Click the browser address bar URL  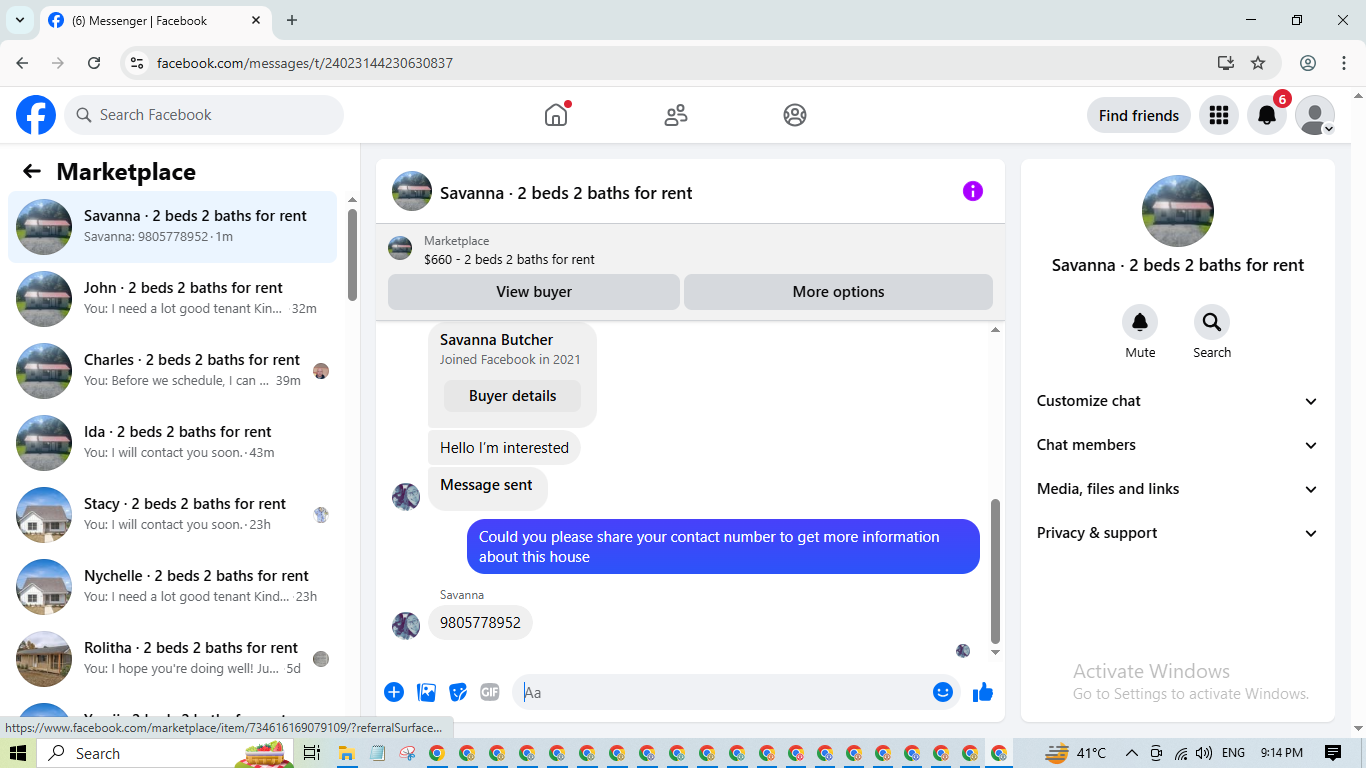pyautogui.click(x=305, y=63)
